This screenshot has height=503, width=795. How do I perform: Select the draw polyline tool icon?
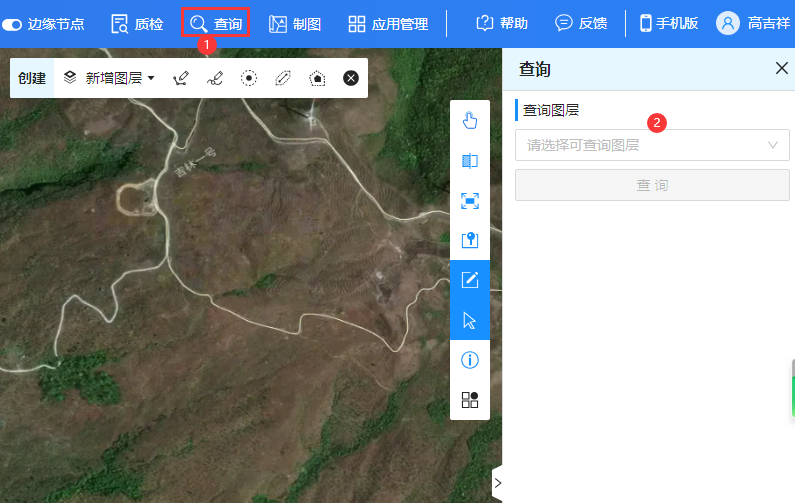coord(180,78)
